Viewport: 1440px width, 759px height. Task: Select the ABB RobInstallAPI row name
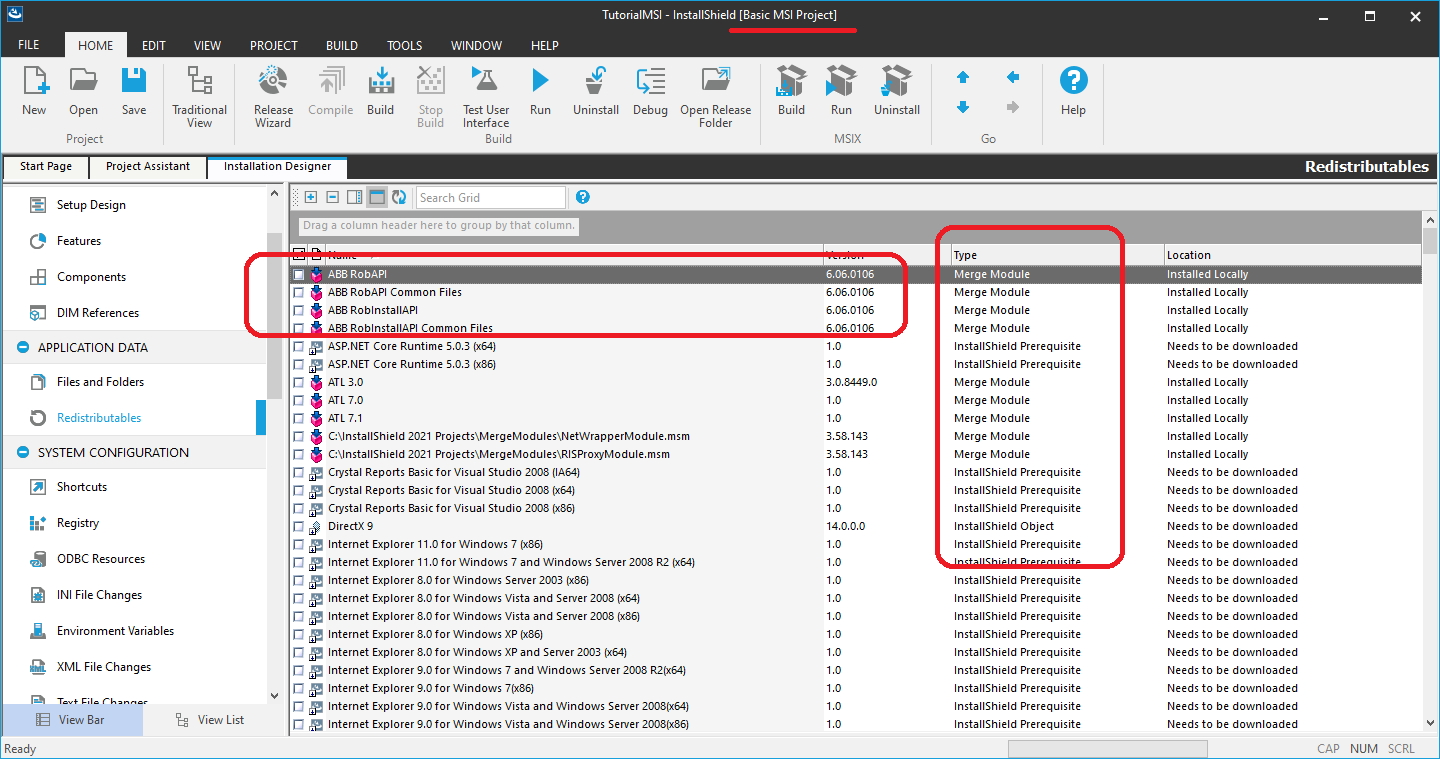373,310
